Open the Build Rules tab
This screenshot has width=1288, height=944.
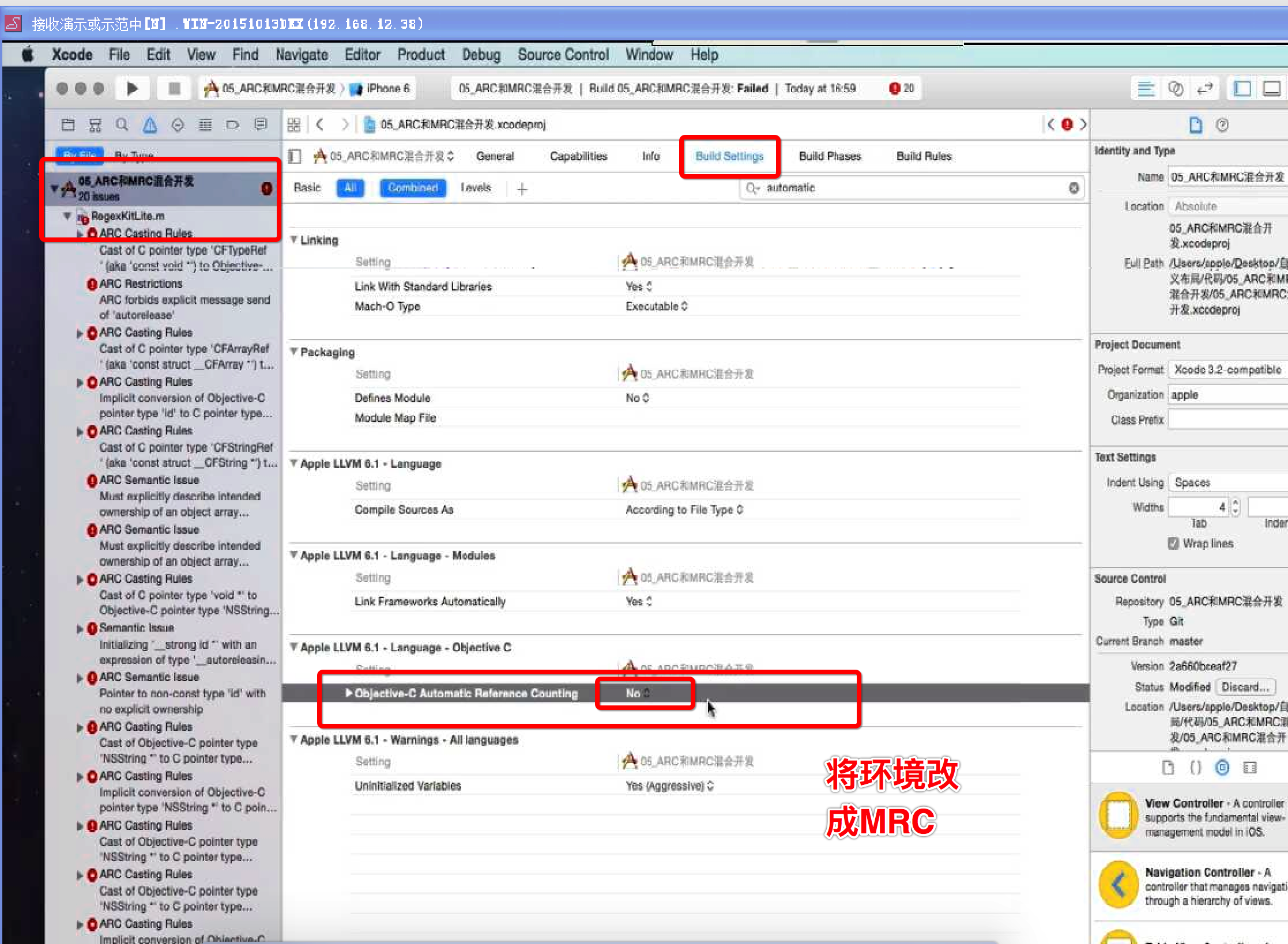924,156
